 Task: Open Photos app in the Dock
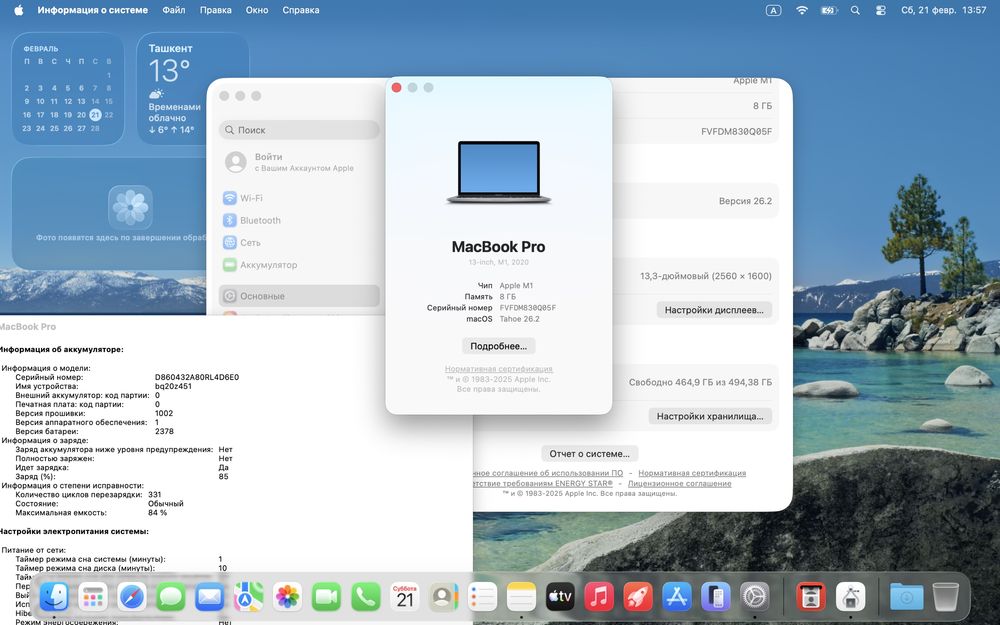288,597
